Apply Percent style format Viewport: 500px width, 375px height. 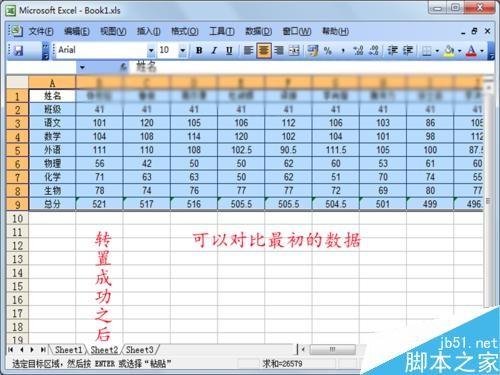tap(328, 51)
